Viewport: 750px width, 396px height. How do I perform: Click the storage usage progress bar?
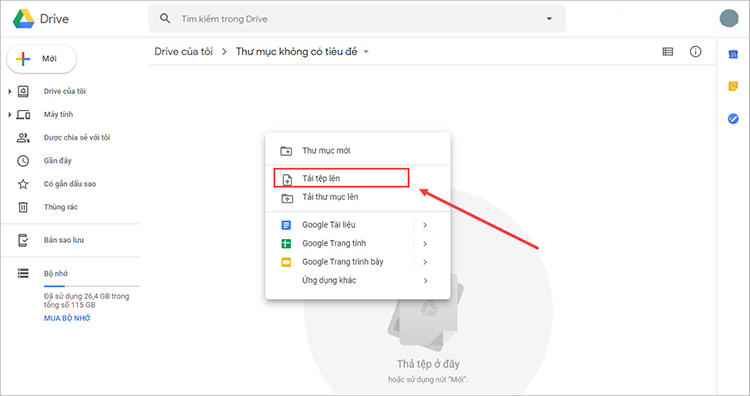91,286
